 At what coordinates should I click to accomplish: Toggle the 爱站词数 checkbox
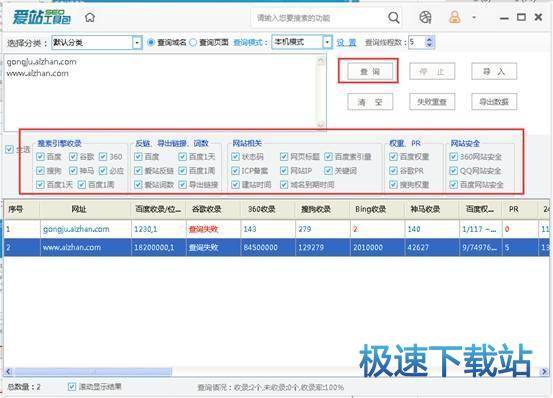pos(138,184)
